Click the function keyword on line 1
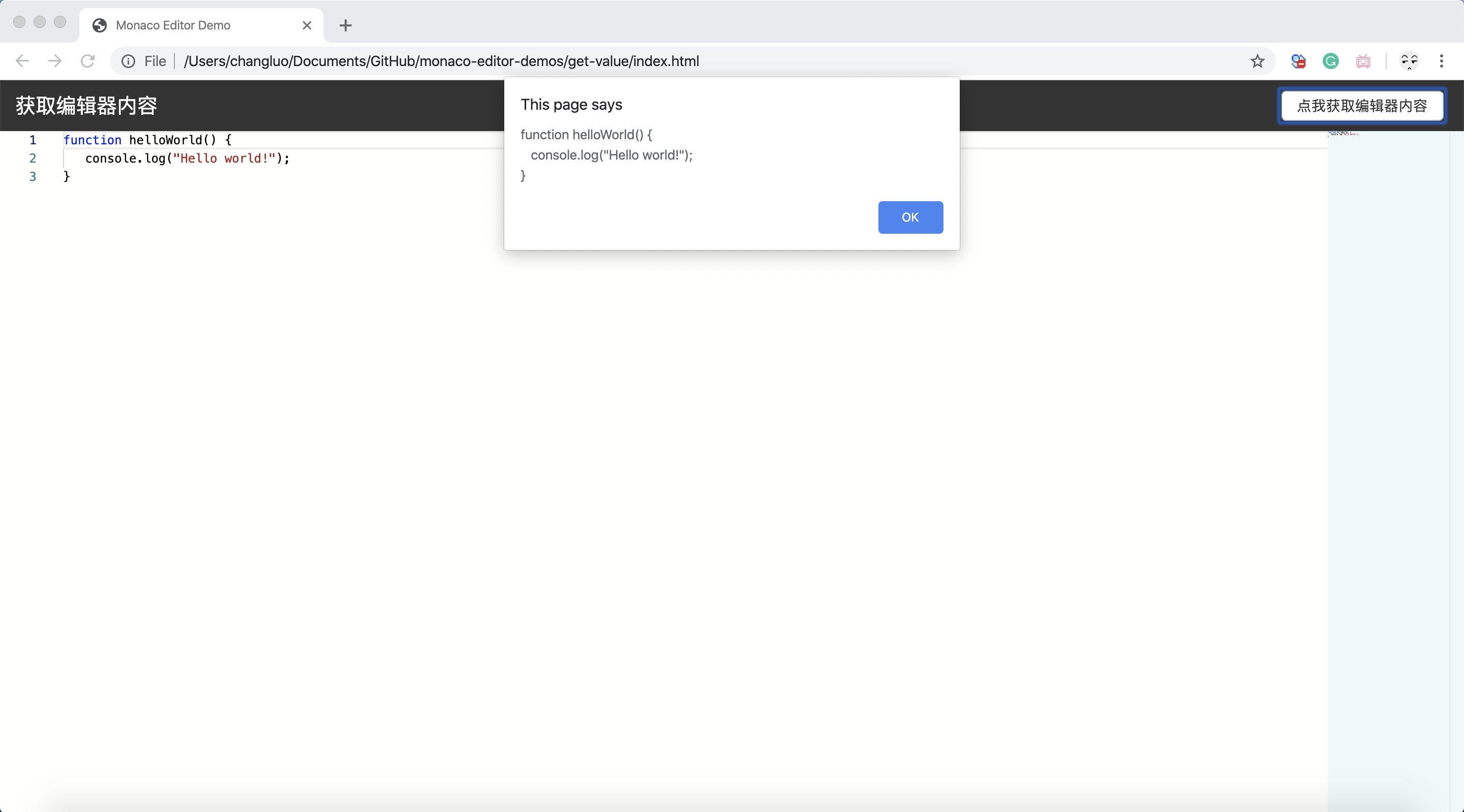This screenshot has width=1464, height=812. tap(92, 140)
